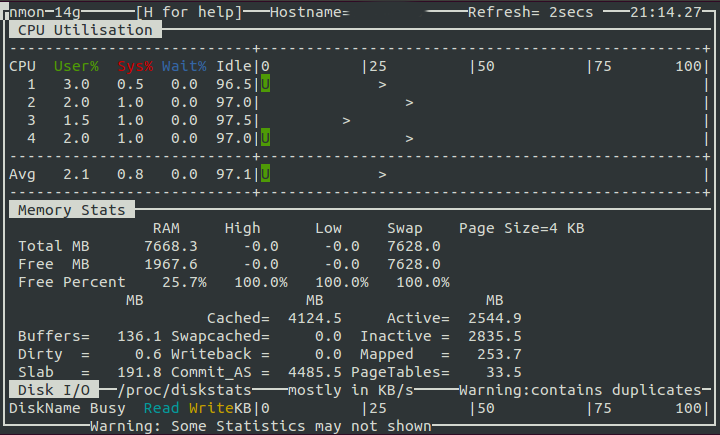The height and width of the screenshot is (435, 720).
Task: Click the blue Wait% column header
Action: tap(184, 66)
